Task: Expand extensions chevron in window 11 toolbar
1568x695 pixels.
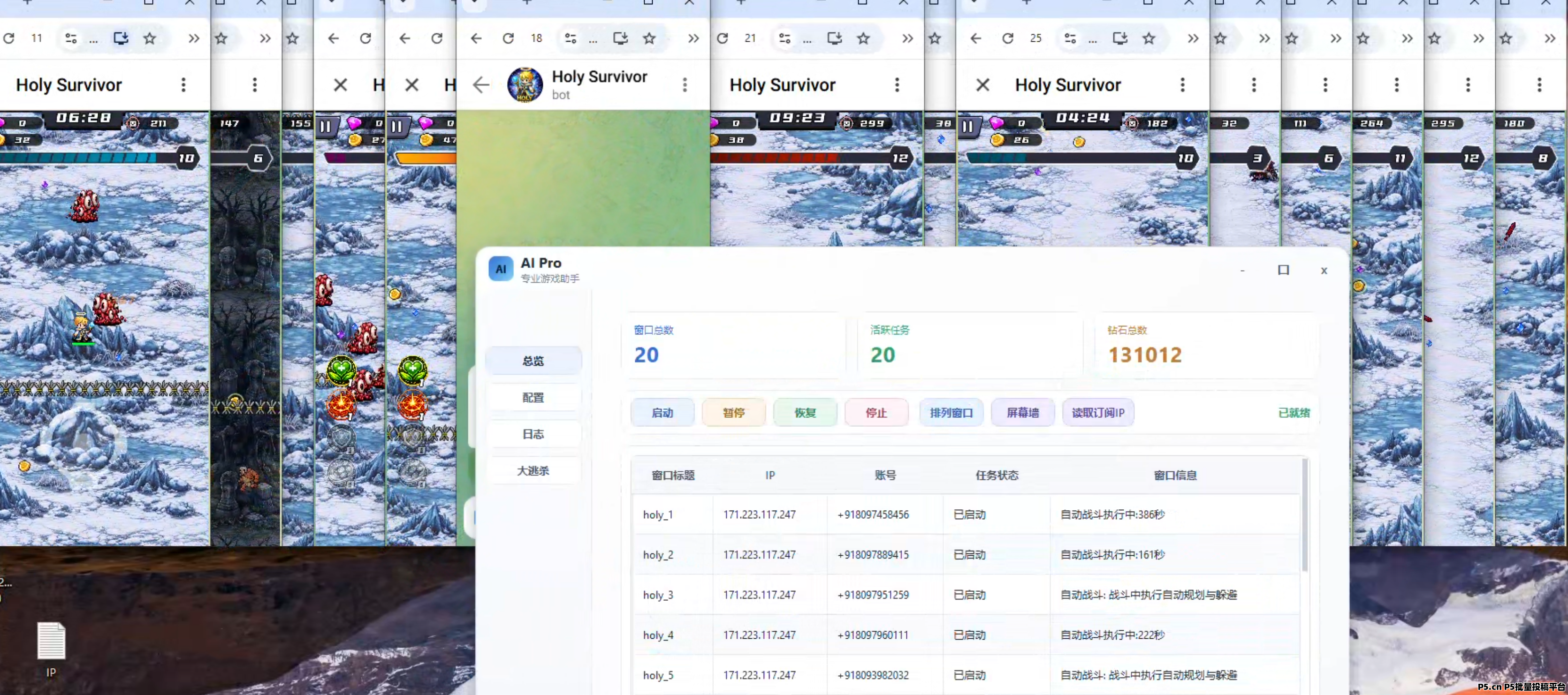Action: tap(194, 38)
